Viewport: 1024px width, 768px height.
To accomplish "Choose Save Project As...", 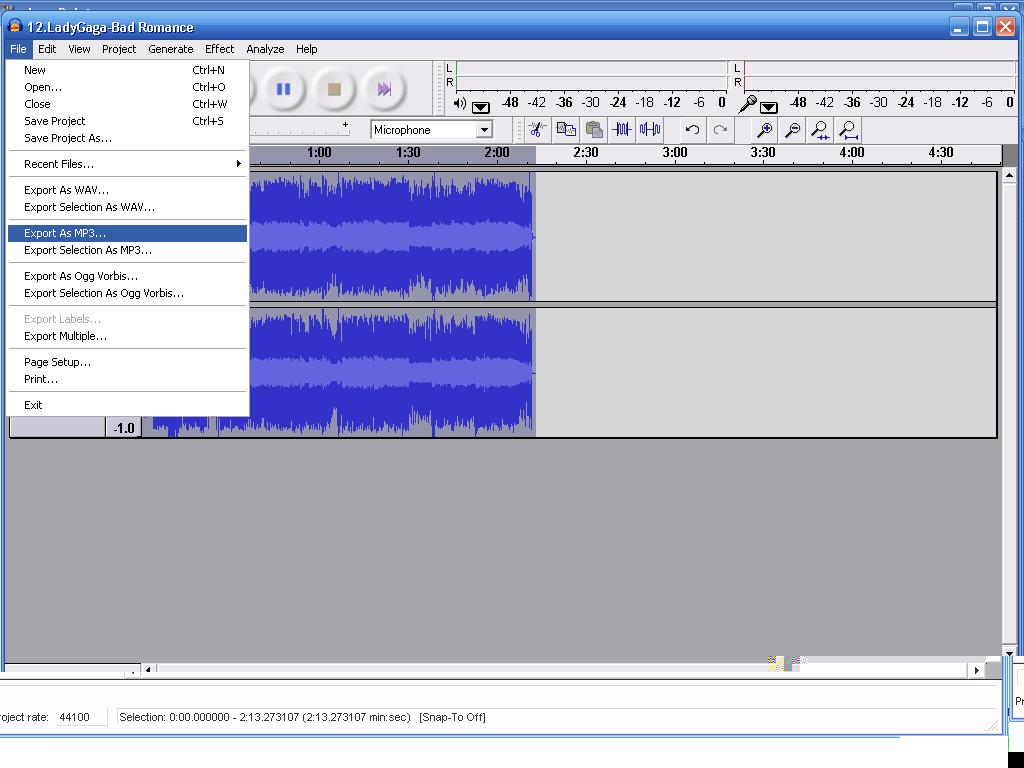I will pos(128,138).
